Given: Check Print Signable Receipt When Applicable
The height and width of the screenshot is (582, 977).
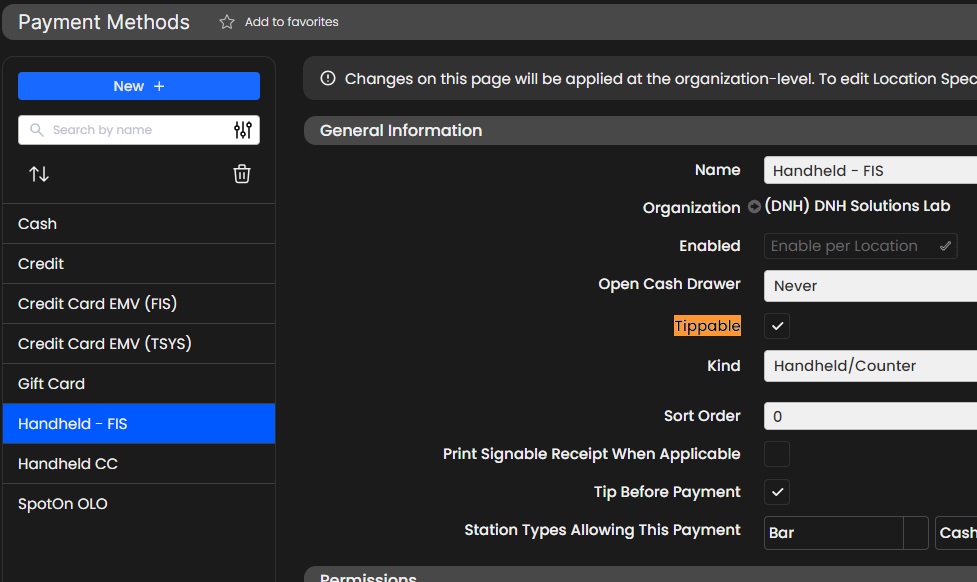Looking at the screenshot, I should click(777, 454).
